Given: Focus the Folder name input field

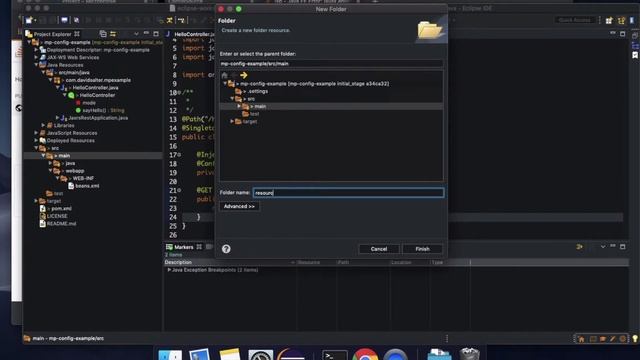Looking at the screenshot, I should (x=348, y=193).
